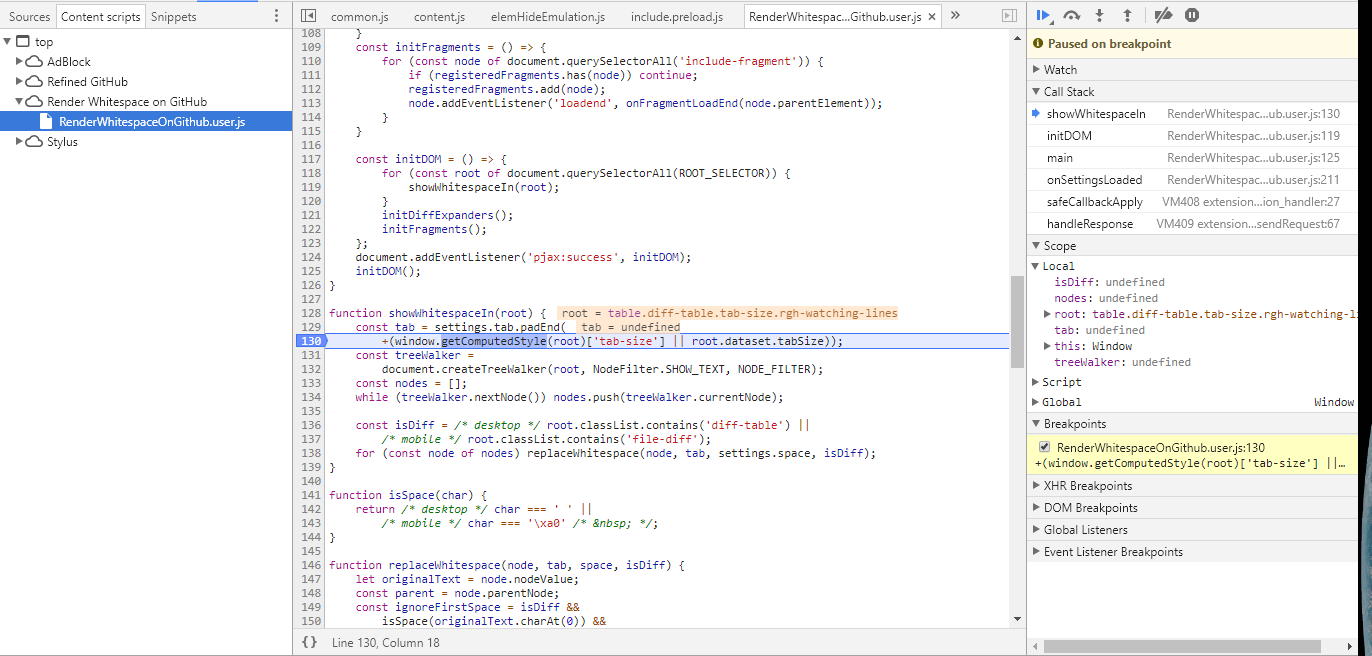
Task: Click the isDiff: undefined scope entry
Action: pos(1110,282)
